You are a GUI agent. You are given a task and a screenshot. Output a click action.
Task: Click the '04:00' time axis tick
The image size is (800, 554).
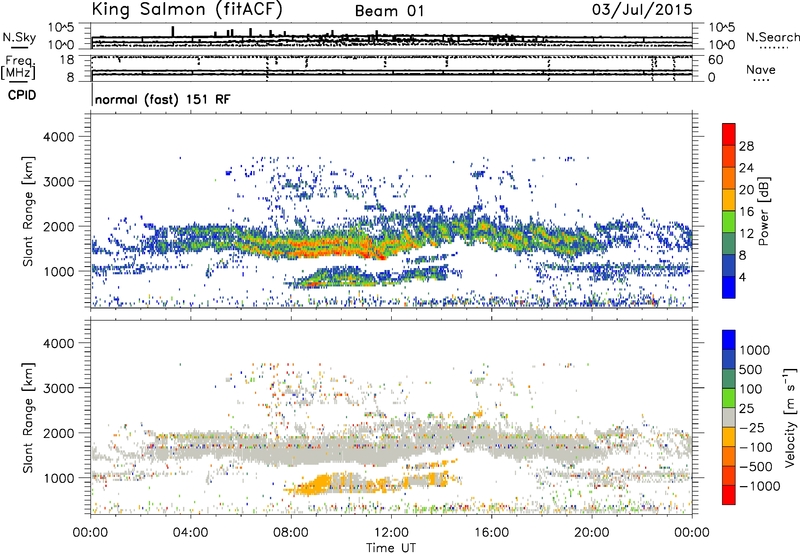click(191, 533)
